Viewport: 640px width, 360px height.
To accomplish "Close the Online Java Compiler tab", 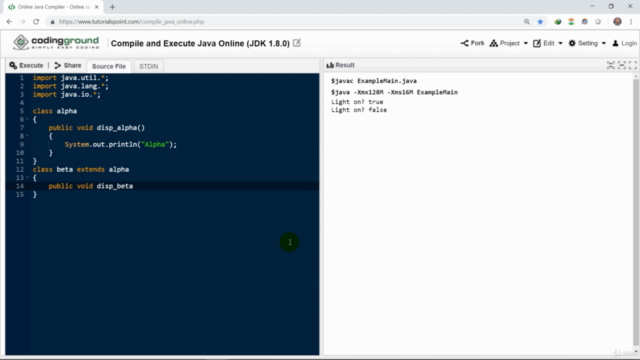I will pos(97,7).
